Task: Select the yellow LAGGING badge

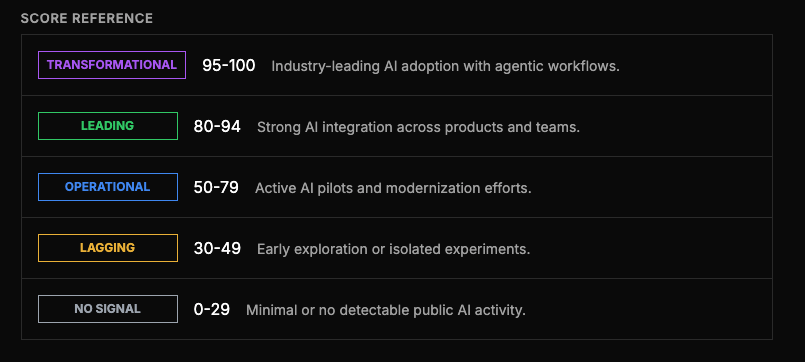Action: click(x=108, y=248)
